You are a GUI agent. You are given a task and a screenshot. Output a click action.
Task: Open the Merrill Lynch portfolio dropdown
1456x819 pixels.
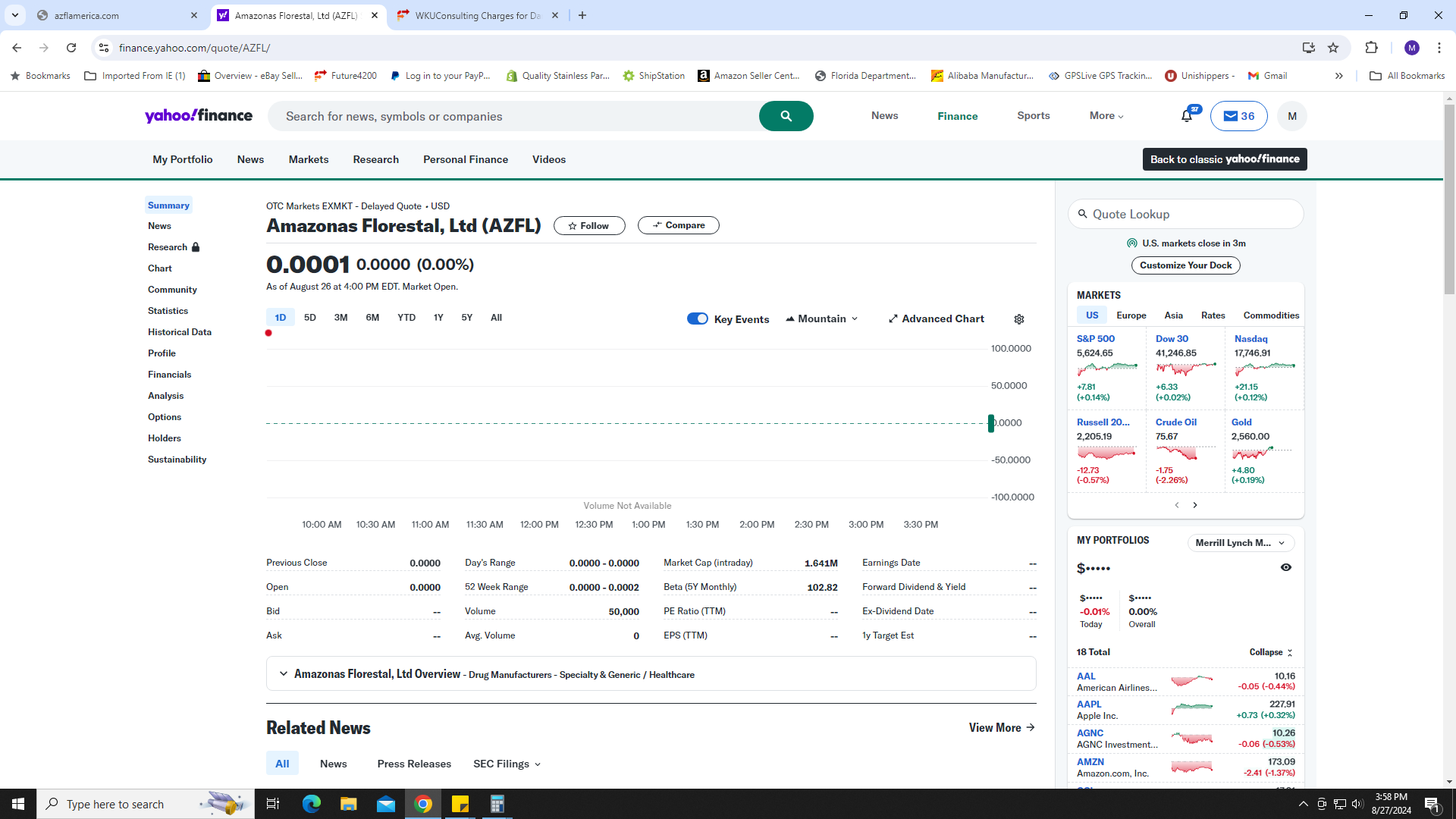coord(1240,543)
